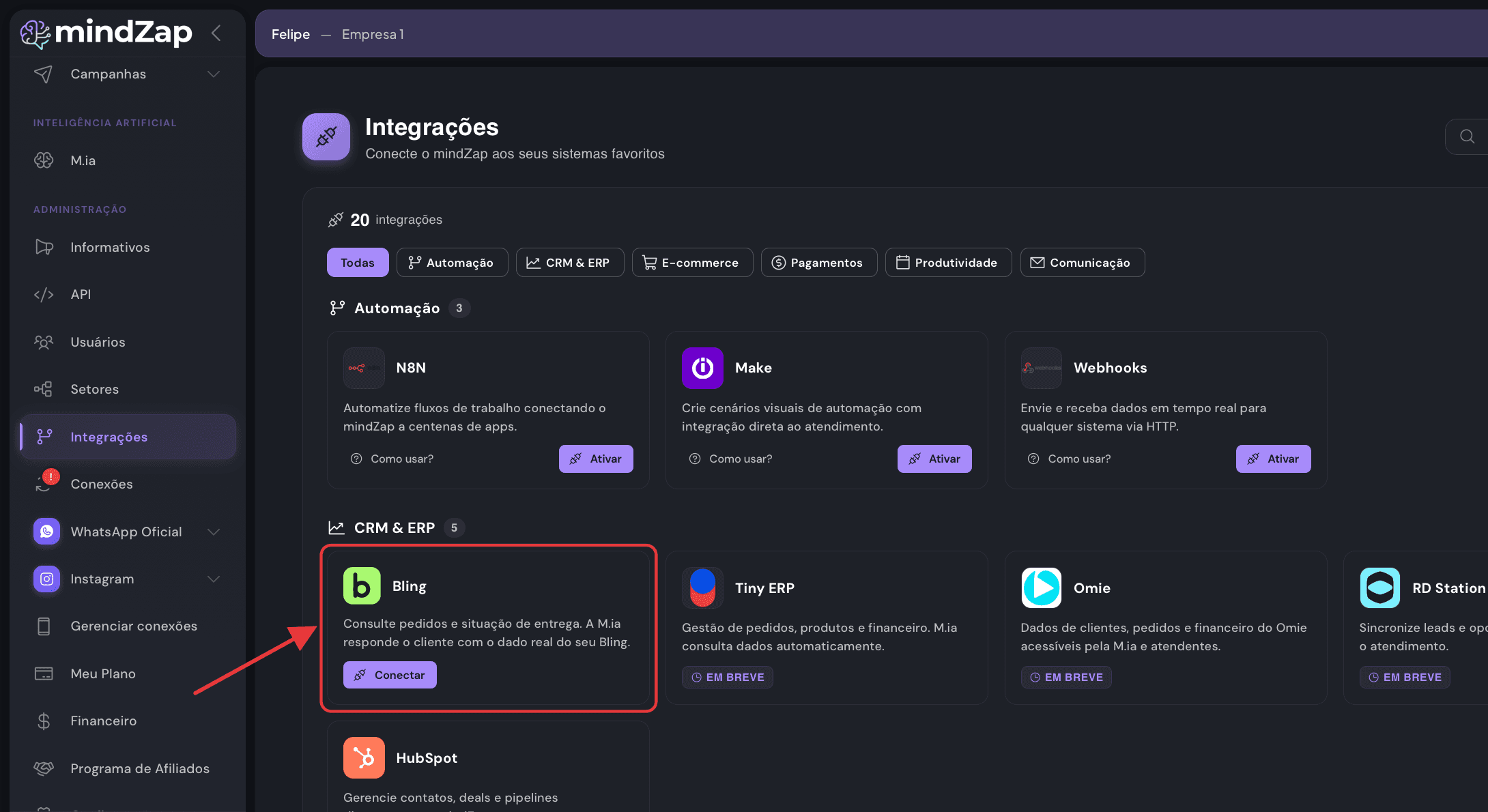Click 'Empresa 1' in the header
This screenshot has height=812, width=1488.
click(373, 34)
